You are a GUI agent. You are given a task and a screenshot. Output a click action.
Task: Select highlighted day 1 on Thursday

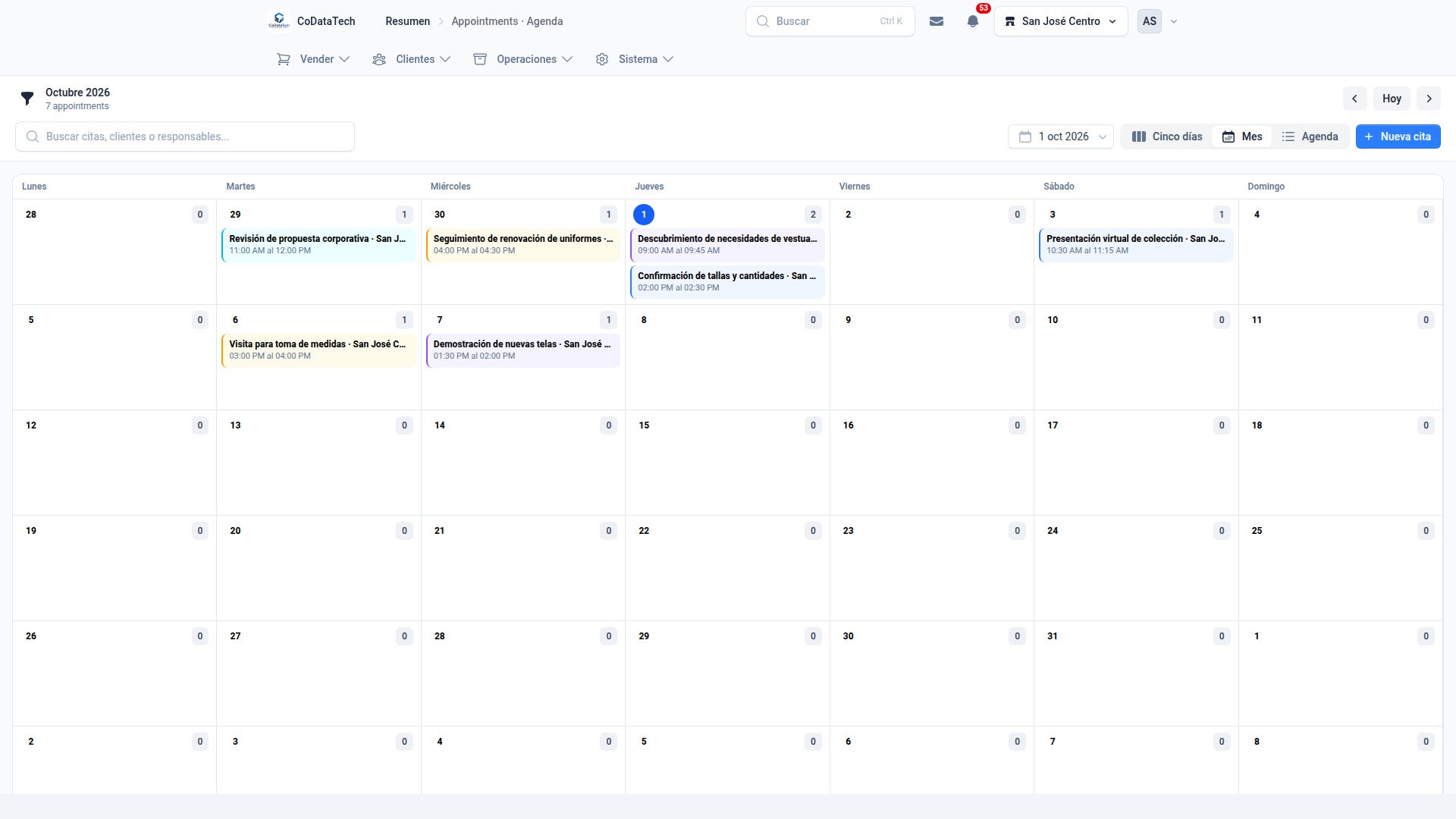click(x=644, y=215)
